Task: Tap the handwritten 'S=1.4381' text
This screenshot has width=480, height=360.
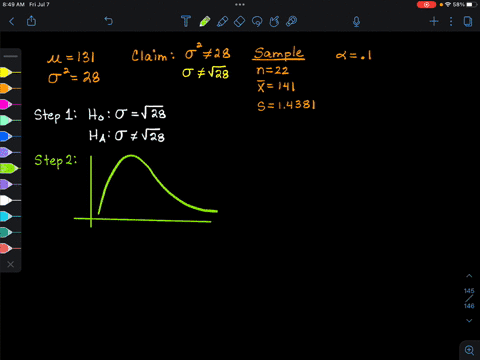Action: click(x=286, y=105)
